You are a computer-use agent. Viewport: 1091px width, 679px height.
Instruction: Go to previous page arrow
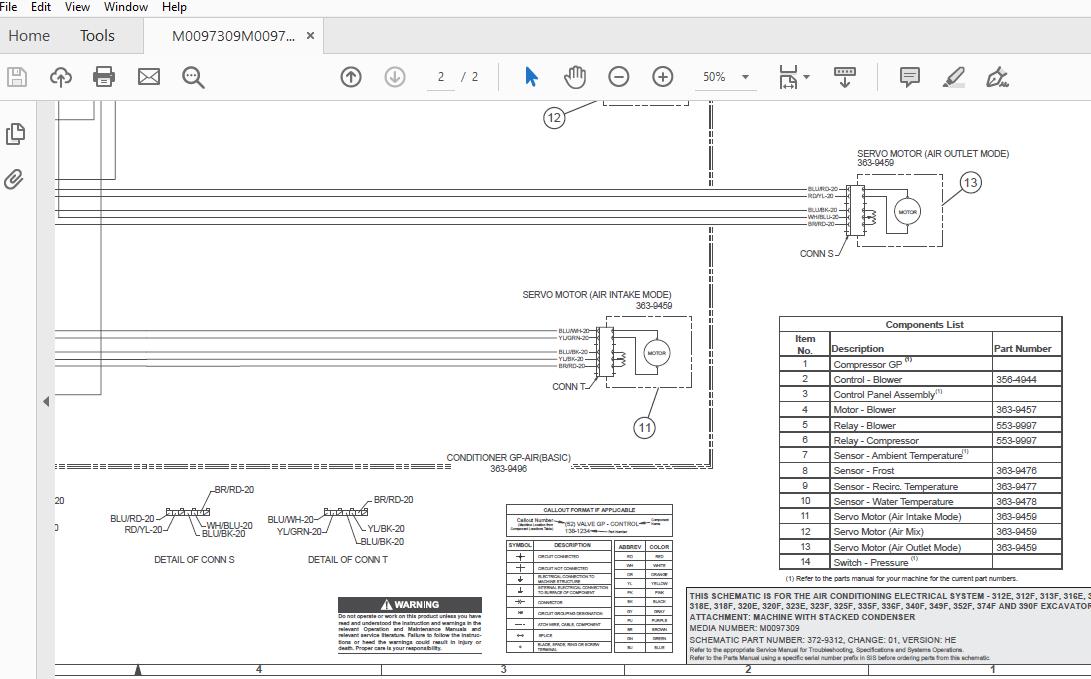(x=351, y=77)
